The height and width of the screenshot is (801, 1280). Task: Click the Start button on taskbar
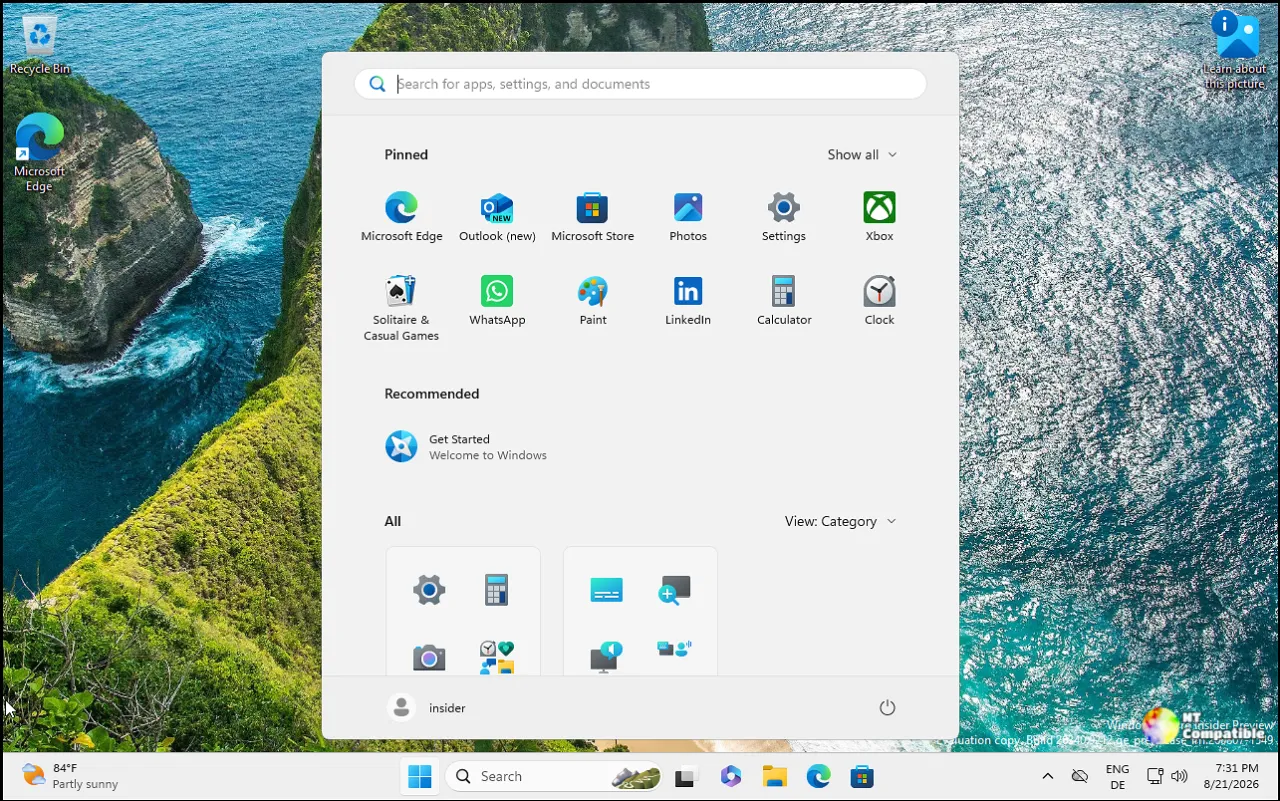(420, 776)
